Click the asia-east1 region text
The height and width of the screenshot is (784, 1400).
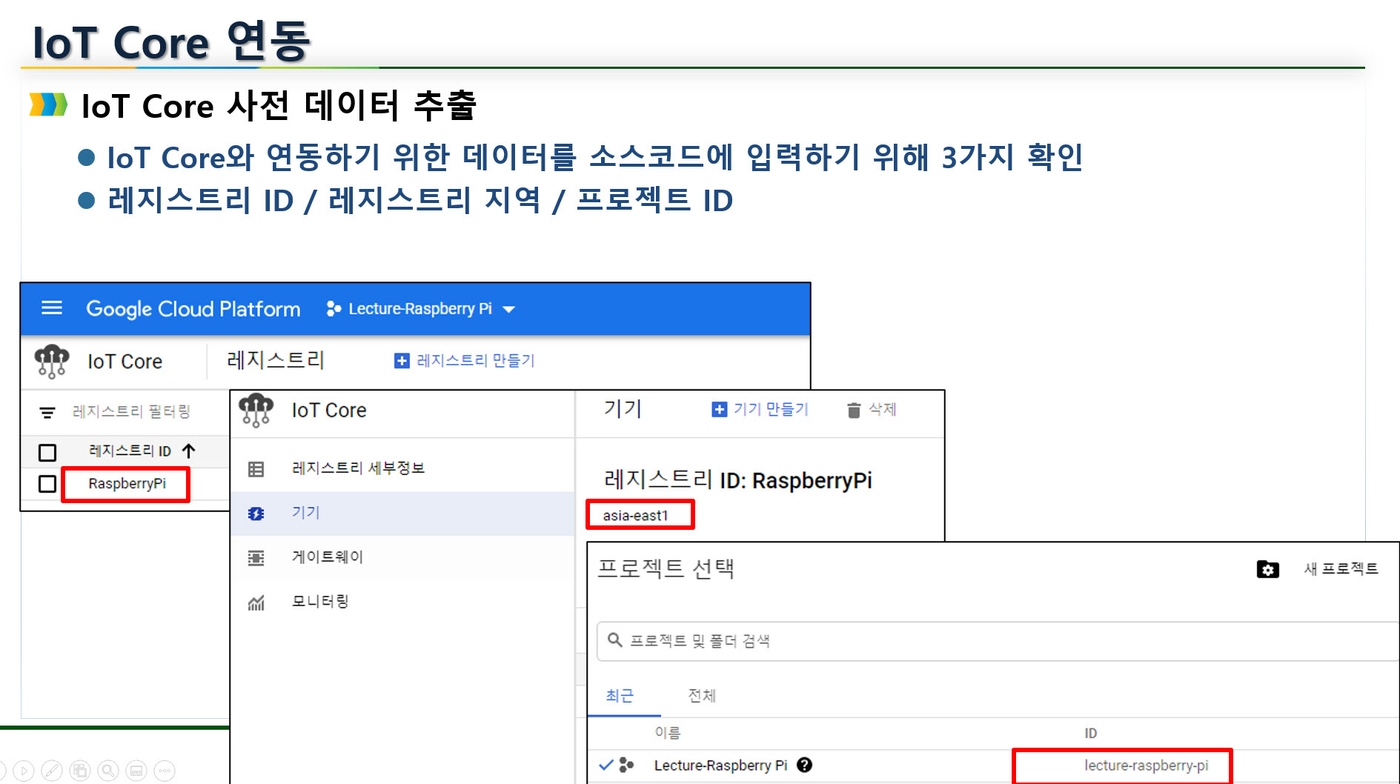[634, 516]
